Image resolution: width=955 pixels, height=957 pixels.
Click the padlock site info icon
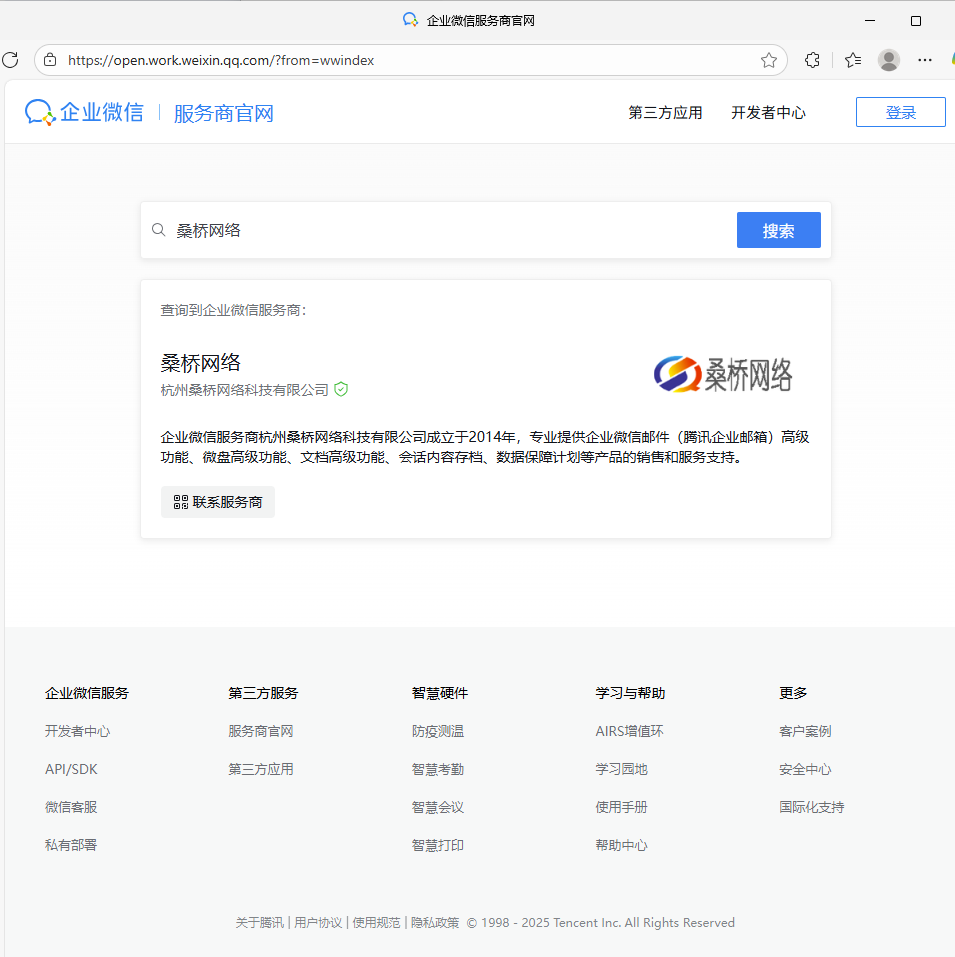[x=50, y=60]
